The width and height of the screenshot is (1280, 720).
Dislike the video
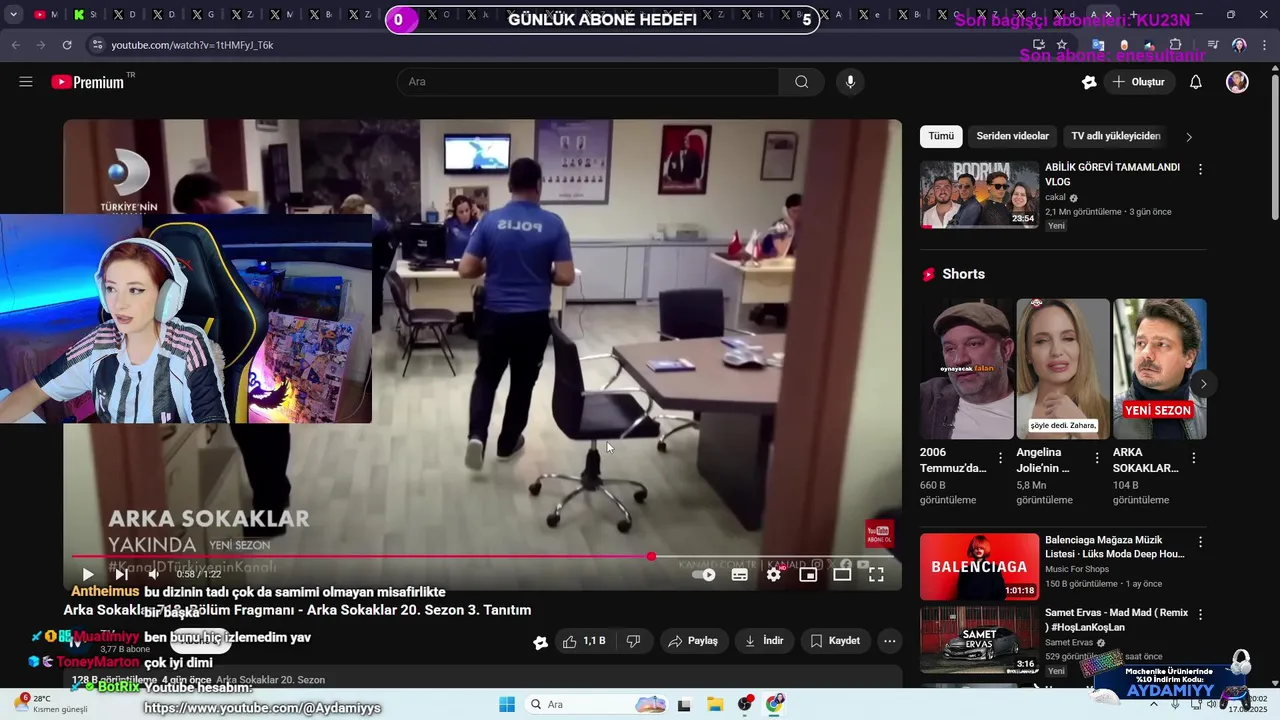click(633, 641)
